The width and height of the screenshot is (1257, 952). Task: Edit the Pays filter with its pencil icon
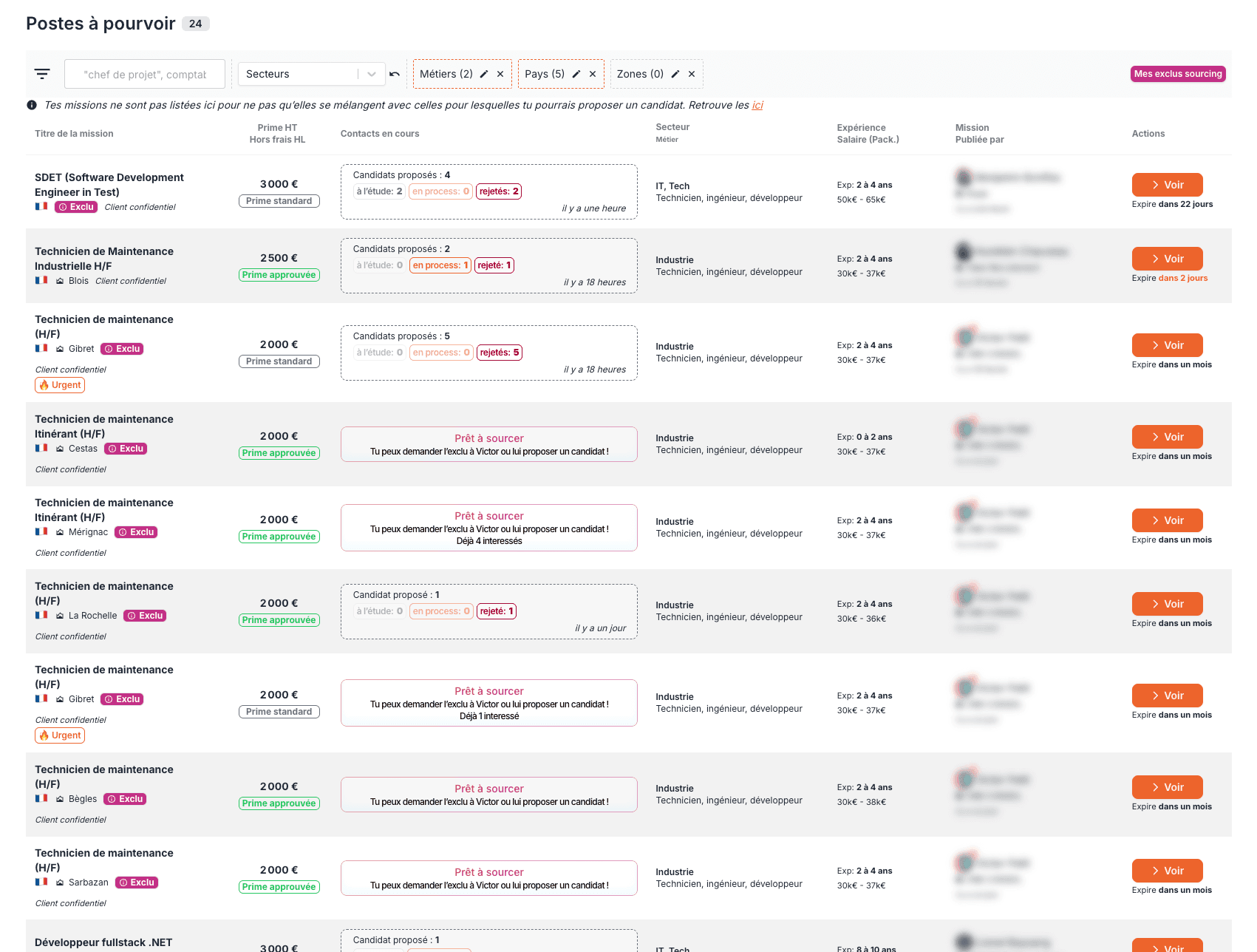(576, 73)
